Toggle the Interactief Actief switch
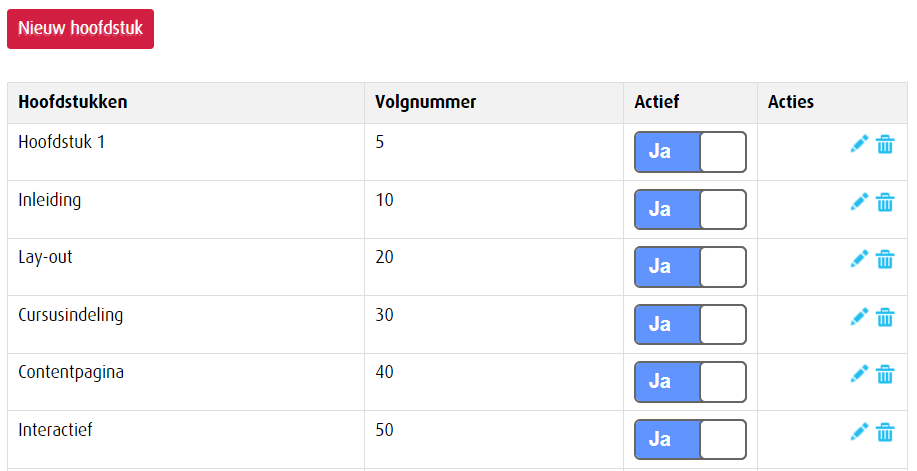 pyautogui.click(x=690, y=440)
